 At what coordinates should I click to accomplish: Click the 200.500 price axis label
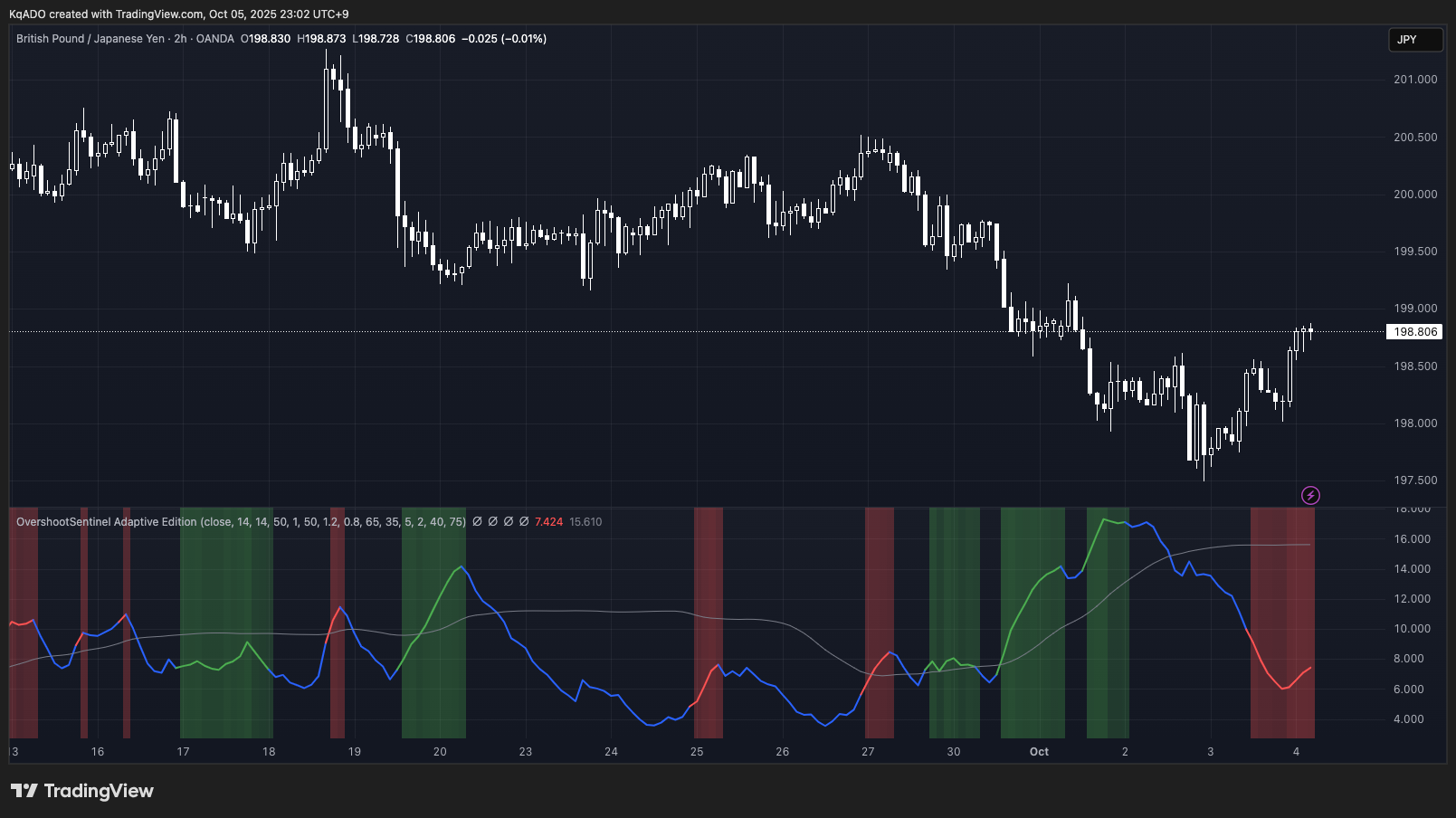[1415, 138]
